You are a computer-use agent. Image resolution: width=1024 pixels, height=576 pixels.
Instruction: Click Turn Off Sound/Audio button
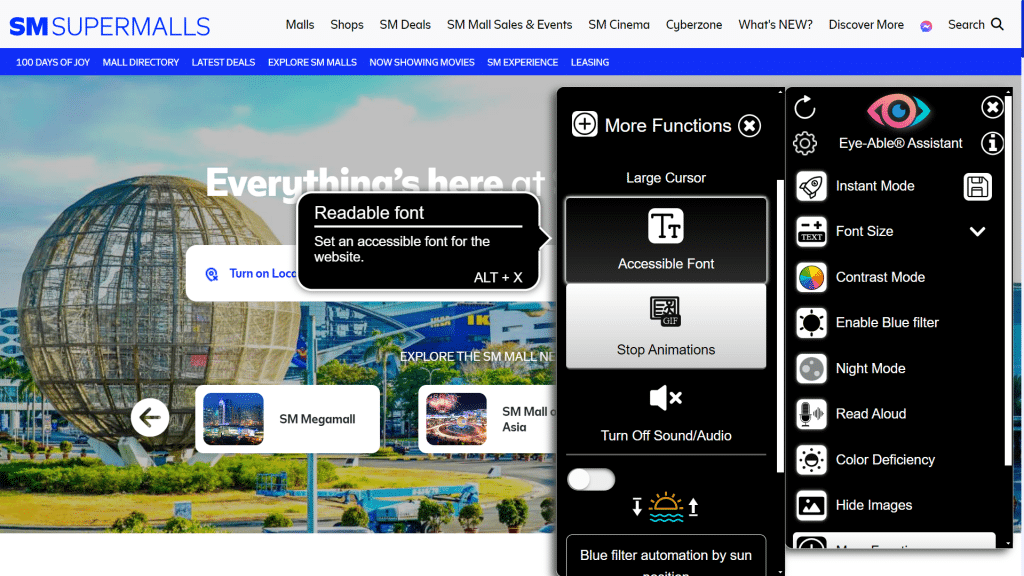click(x=666, y=412)
